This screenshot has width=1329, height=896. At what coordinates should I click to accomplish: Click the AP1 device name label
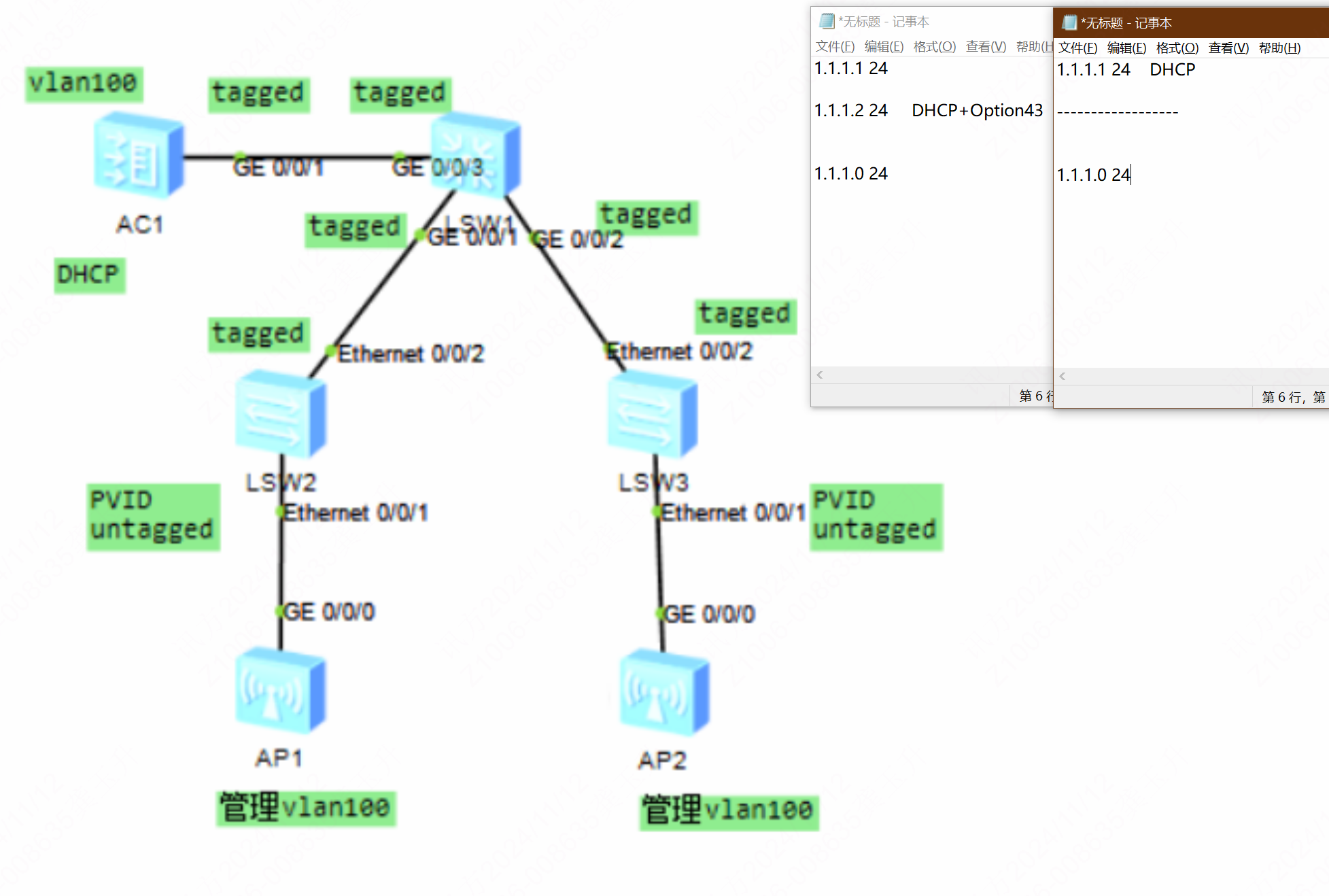[279, 758]
